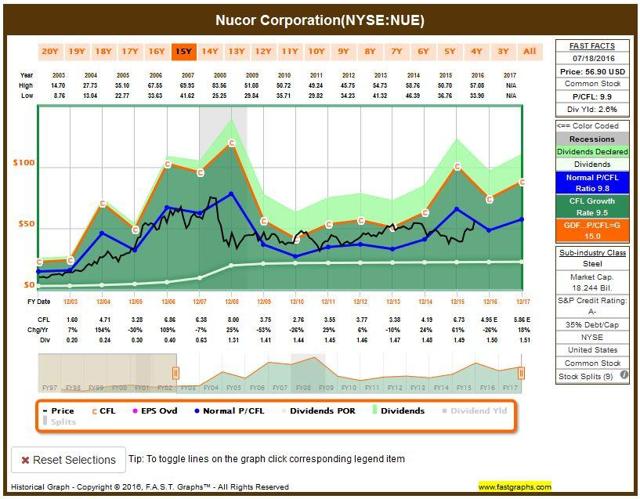Click the CFL Growth Rate 9.5 box

pyautogui.click(x=592, y=206)
